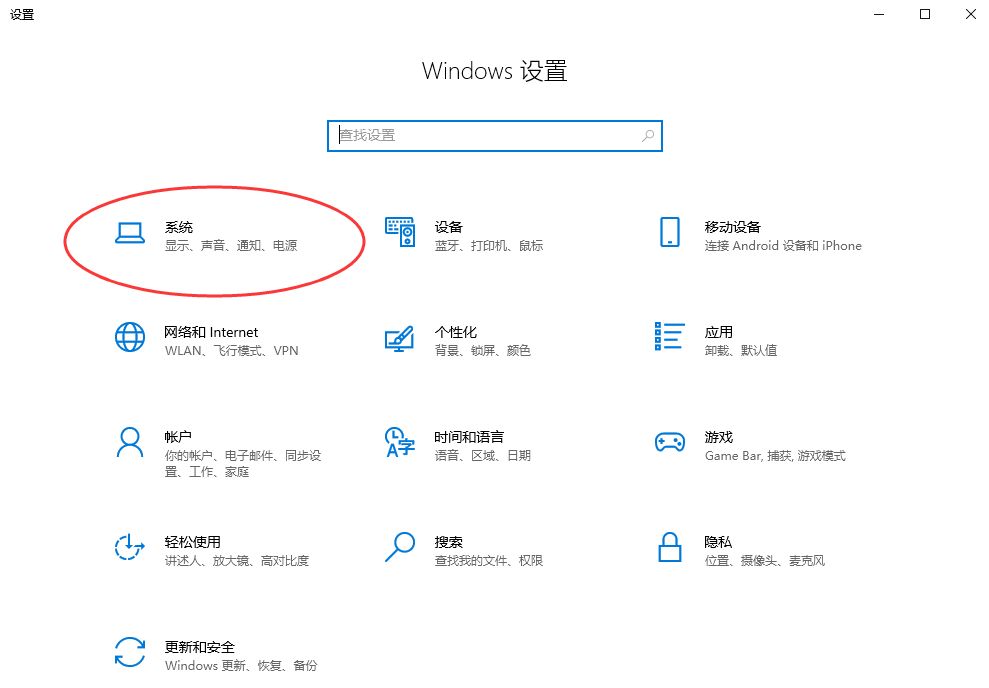The image size is (989, 688).
Task: Click the Windows 设置 page heading
Action: click(x=494, y=71)
